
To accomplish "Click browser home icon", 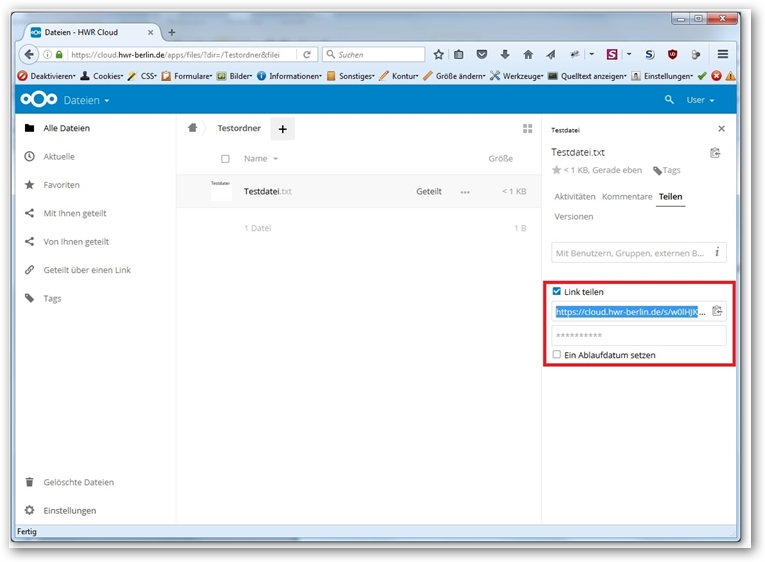I will (x=528, y=54).
